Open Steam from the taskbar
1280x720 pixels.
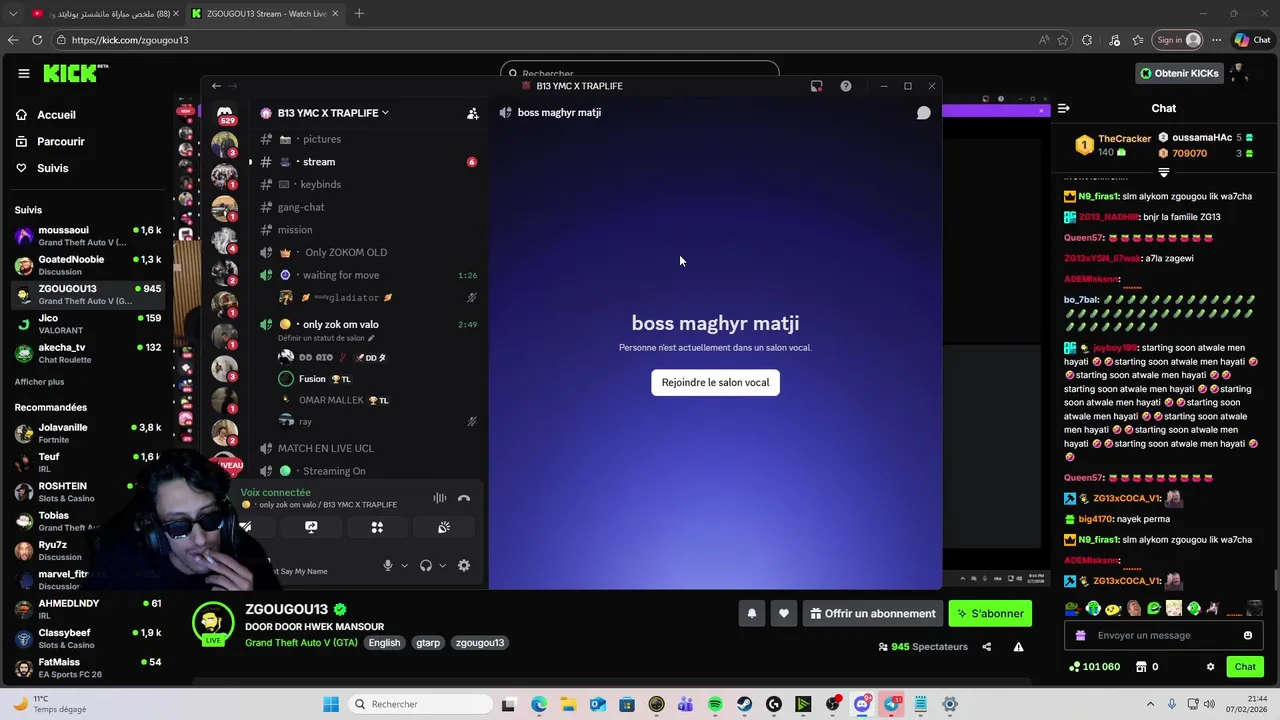744,704
